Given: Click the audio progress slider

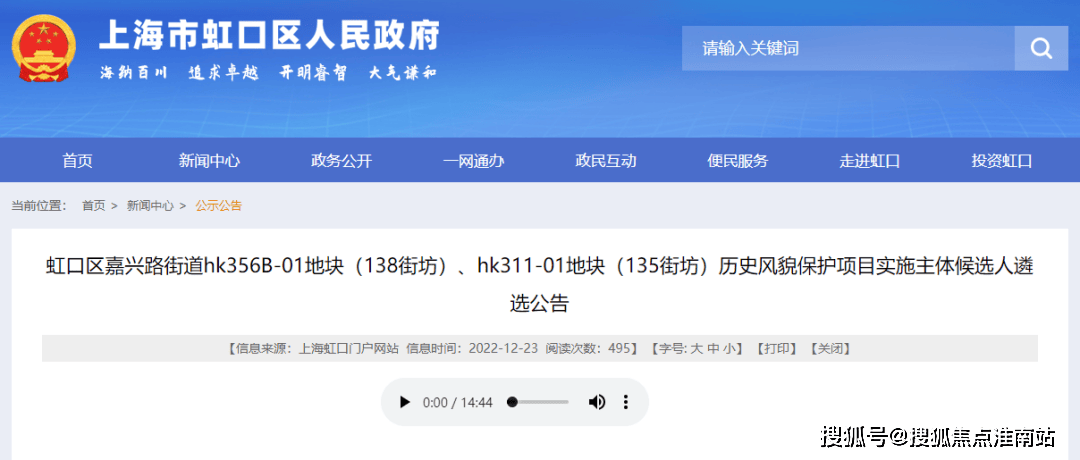Looking at the screenshot, I should tap(538, 402).
